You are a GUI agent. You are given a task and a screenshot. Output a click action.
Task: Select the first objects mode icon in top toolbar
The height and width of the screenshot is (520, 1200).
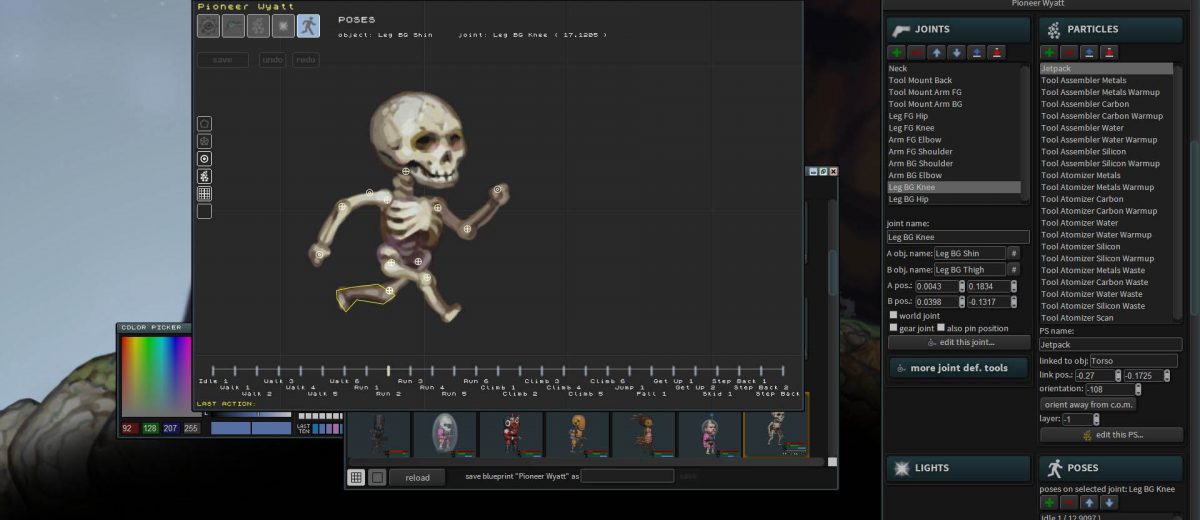coord(208,26)
